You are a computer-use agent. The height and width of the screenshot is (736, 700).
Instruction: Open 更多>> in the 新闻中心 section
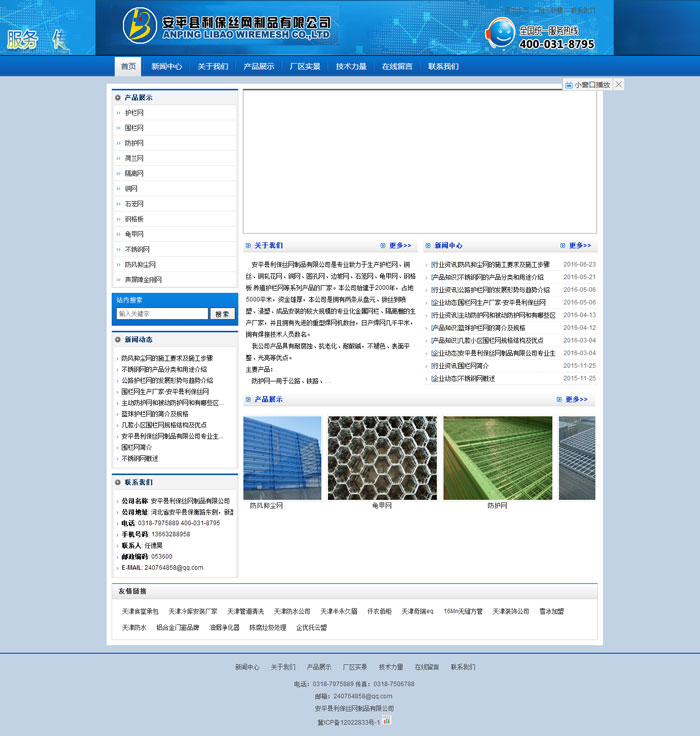point(577,245)
